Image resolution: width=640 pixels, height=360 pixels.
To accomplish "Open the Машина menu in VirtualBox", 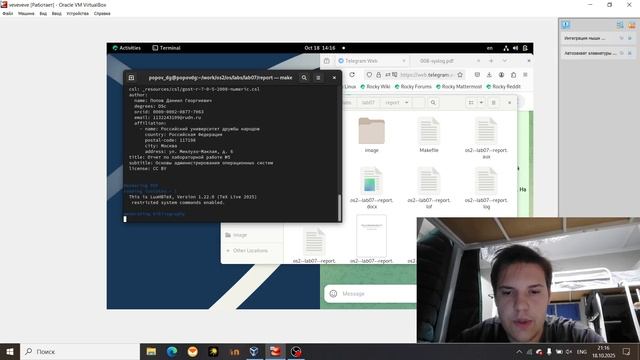I will point(26,13).
